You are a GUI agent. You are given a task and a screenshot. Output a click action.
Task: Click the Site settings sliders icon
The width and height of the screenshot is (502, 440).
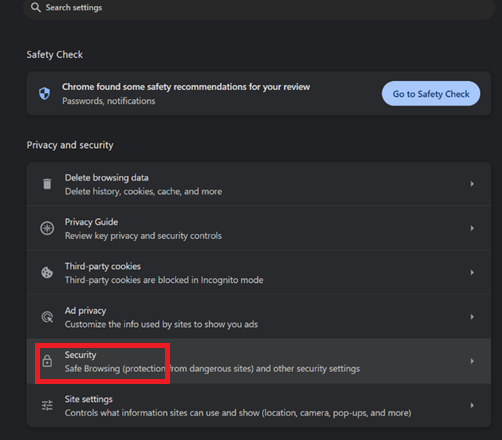47,405
